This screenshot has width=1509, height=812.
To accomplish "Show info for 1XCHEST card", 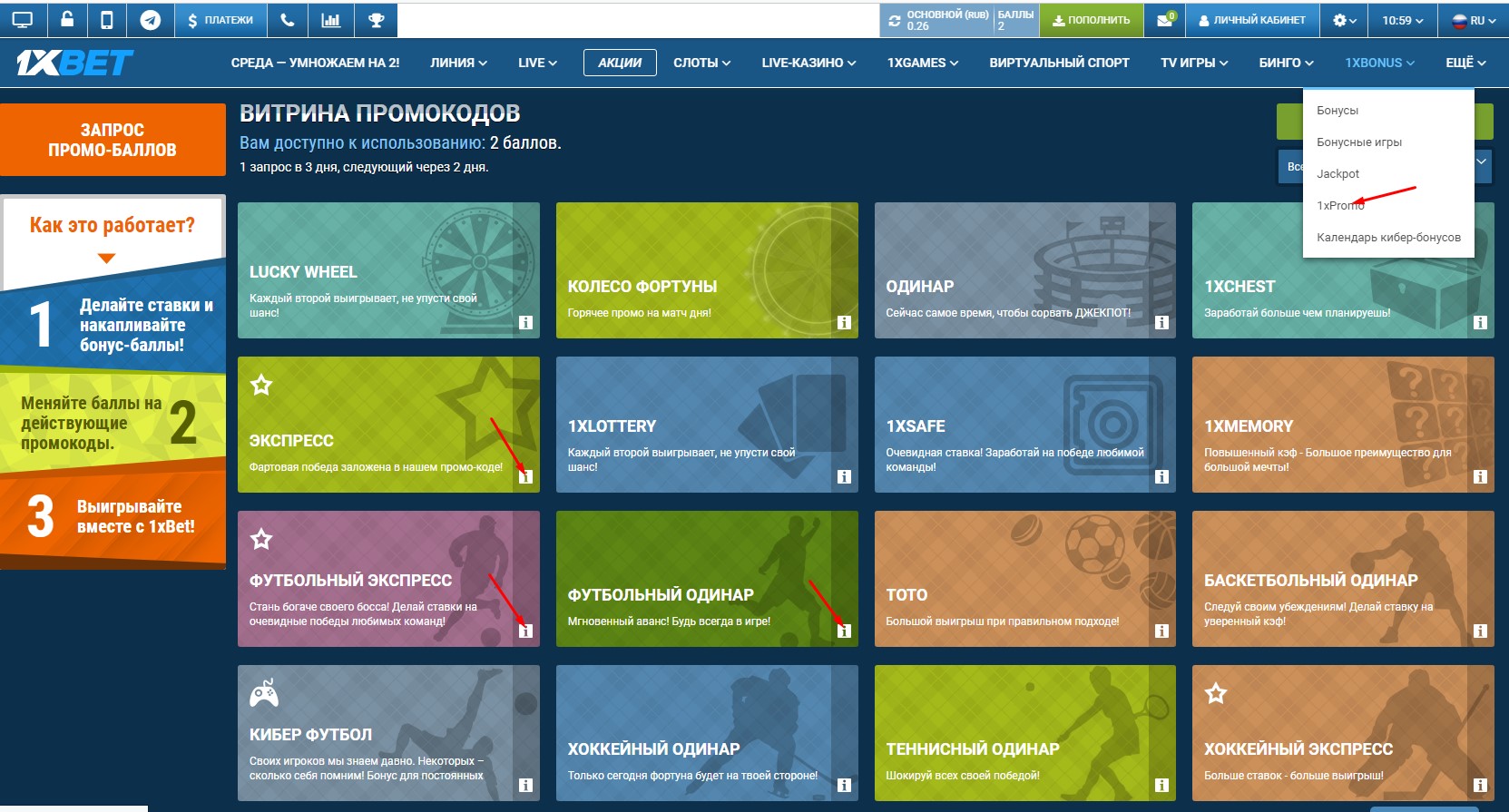I will click(1480, 322).
